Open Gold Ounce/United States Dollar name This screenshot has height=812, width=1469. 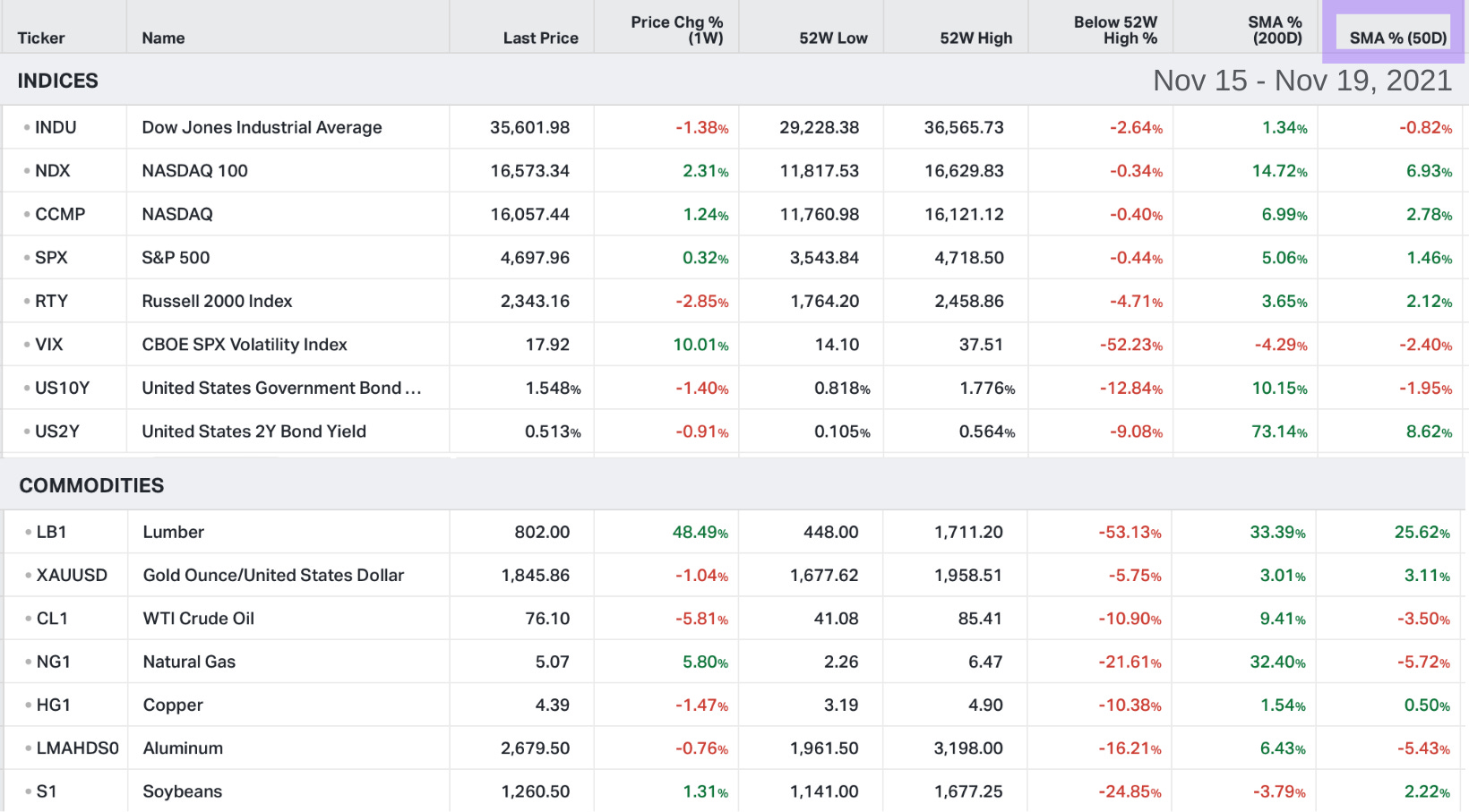pyautogui.click(x=273, y=575)
